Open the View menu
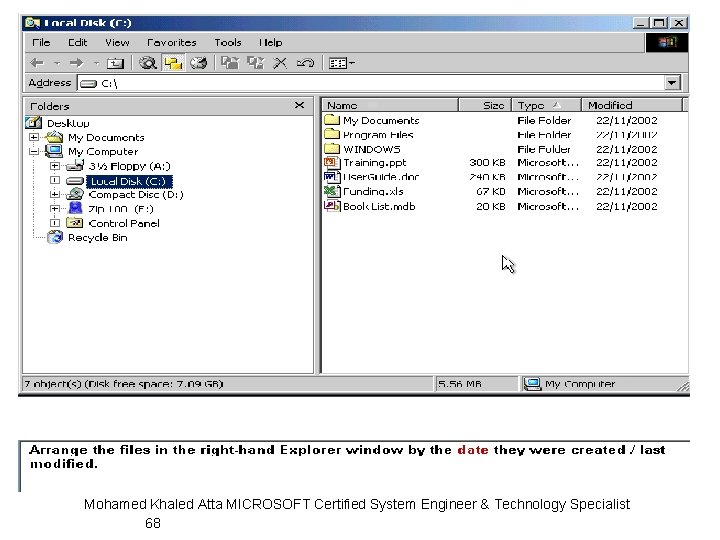 [117, 42]
